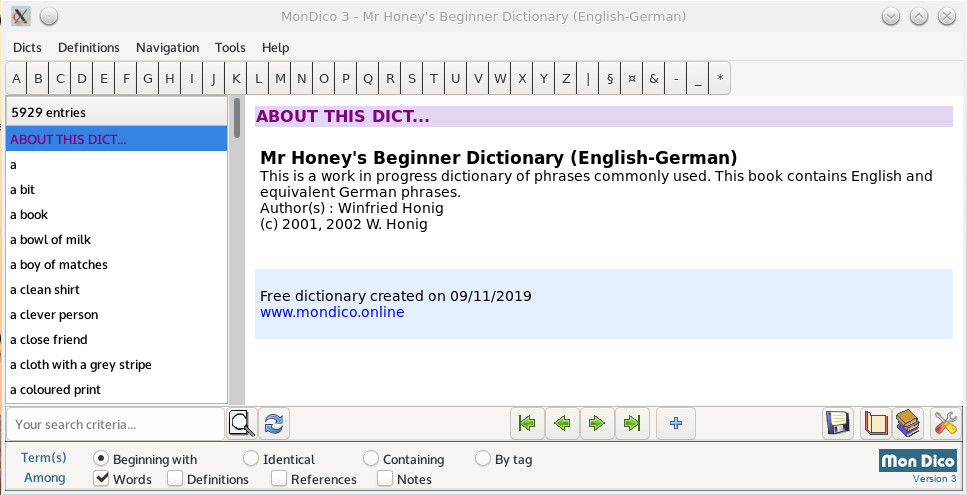This screenshot has width=967, height=495.
Task: Check the References checkbox
Action: click(279, 478)
